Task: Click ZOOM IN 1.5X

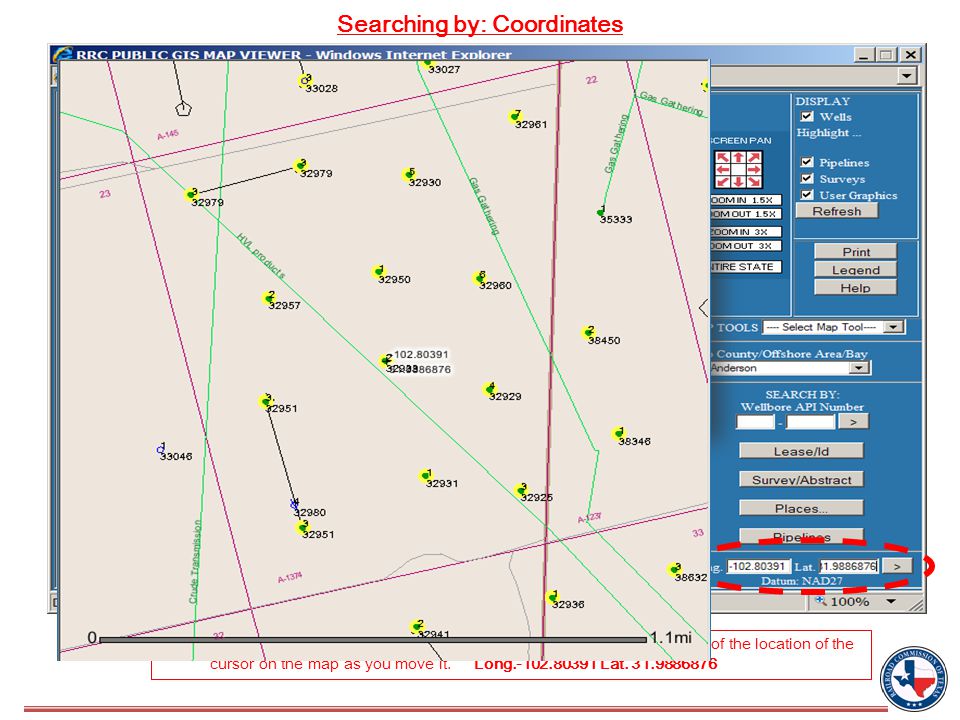Action: pos(746,200)
